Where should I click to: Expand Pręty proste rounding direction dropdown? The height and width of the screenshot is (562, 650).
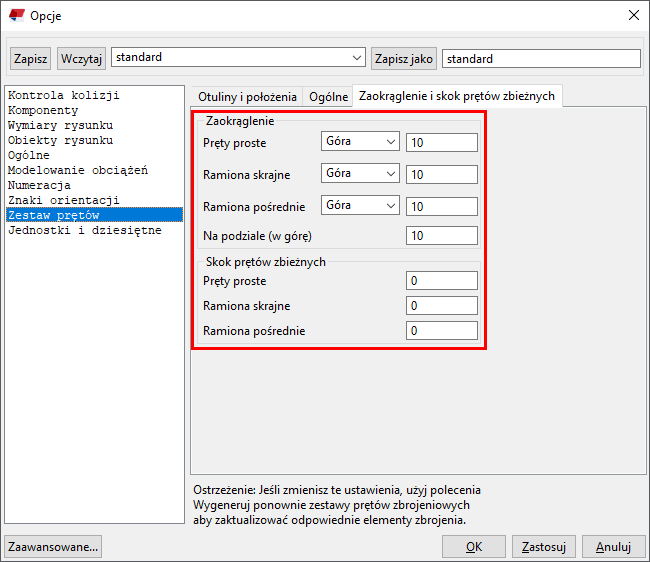coord(360,143)
